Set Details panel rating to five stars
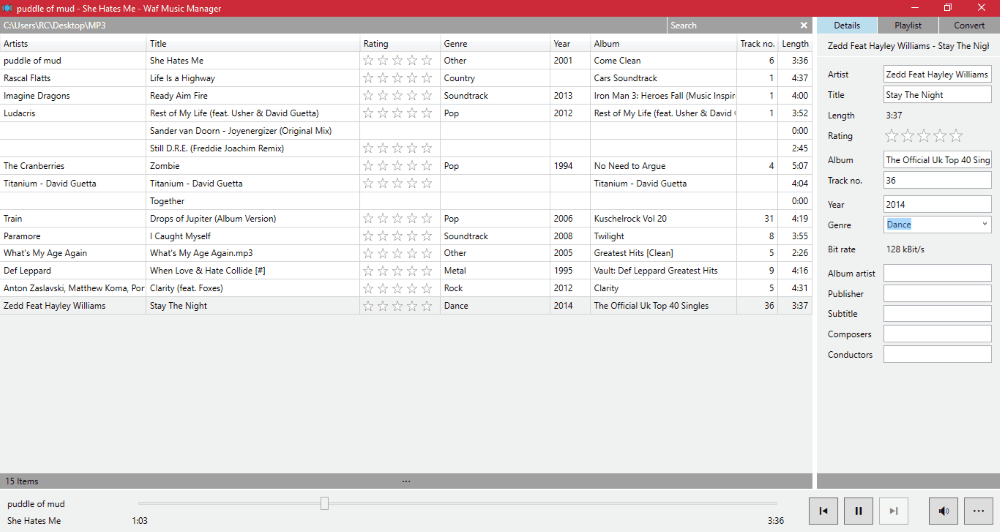 (955, 136)
